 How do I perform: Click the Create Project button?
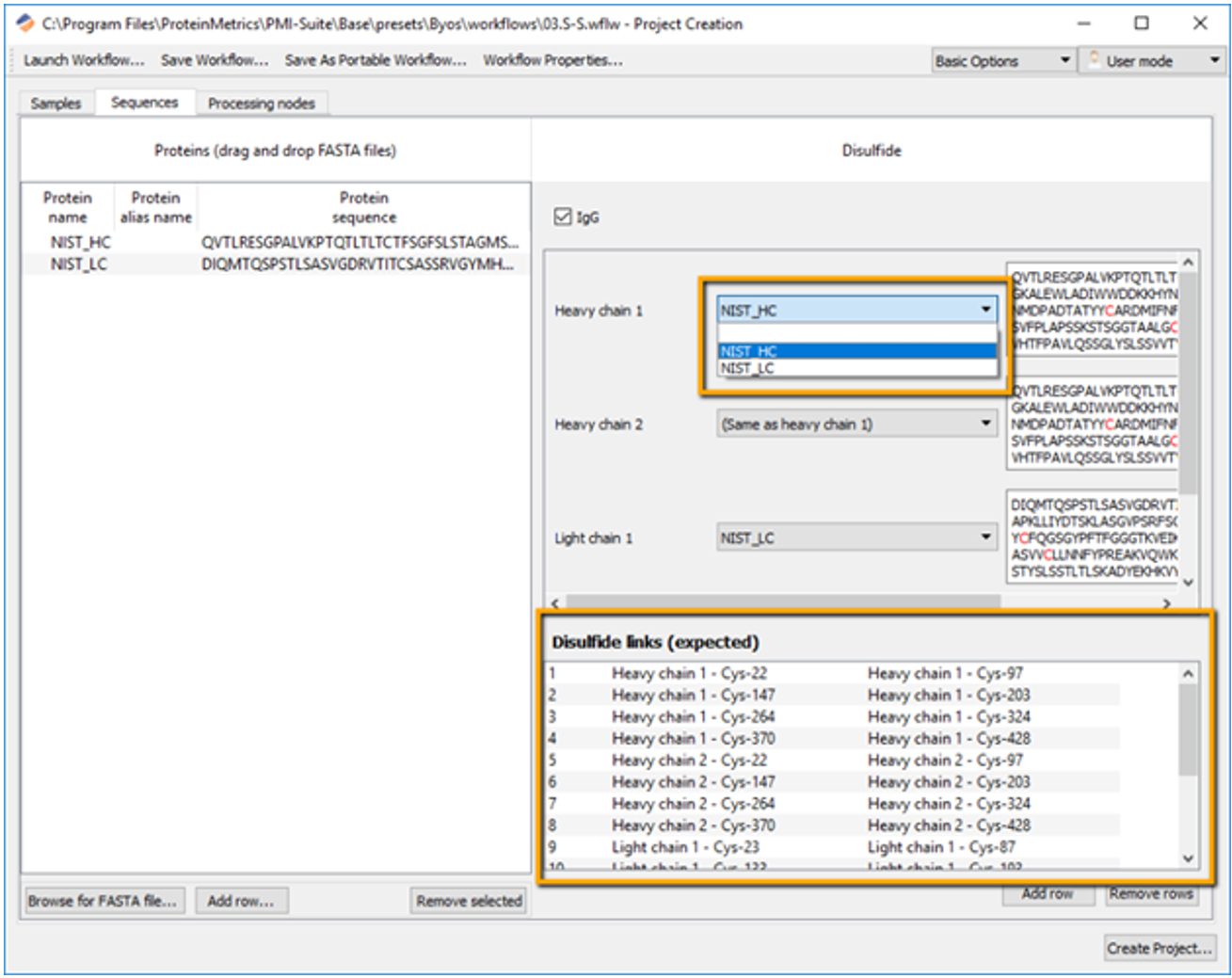click(x=1160, y=948)
